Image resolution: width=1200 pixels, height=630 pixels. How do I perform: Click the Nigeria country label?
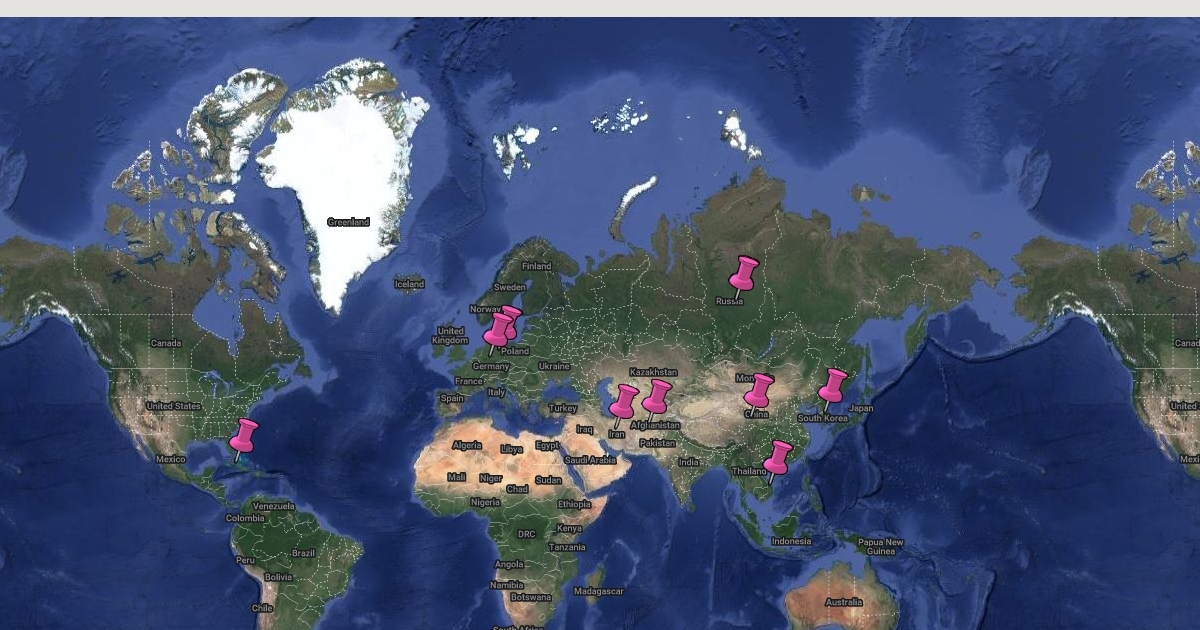[485, 502]
